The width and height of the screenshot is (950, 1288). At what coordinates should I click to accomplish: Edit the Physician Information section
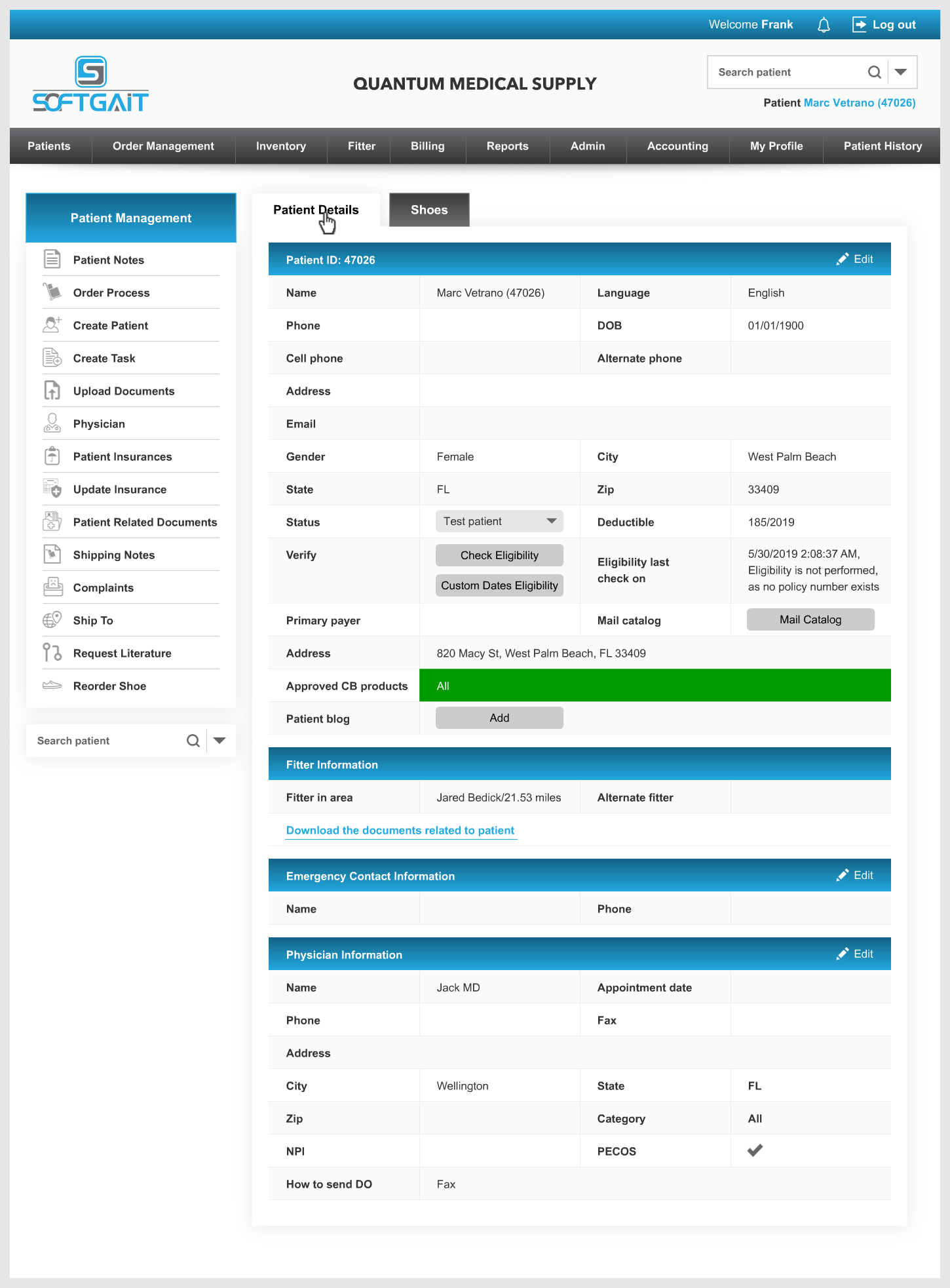(855, 954)
